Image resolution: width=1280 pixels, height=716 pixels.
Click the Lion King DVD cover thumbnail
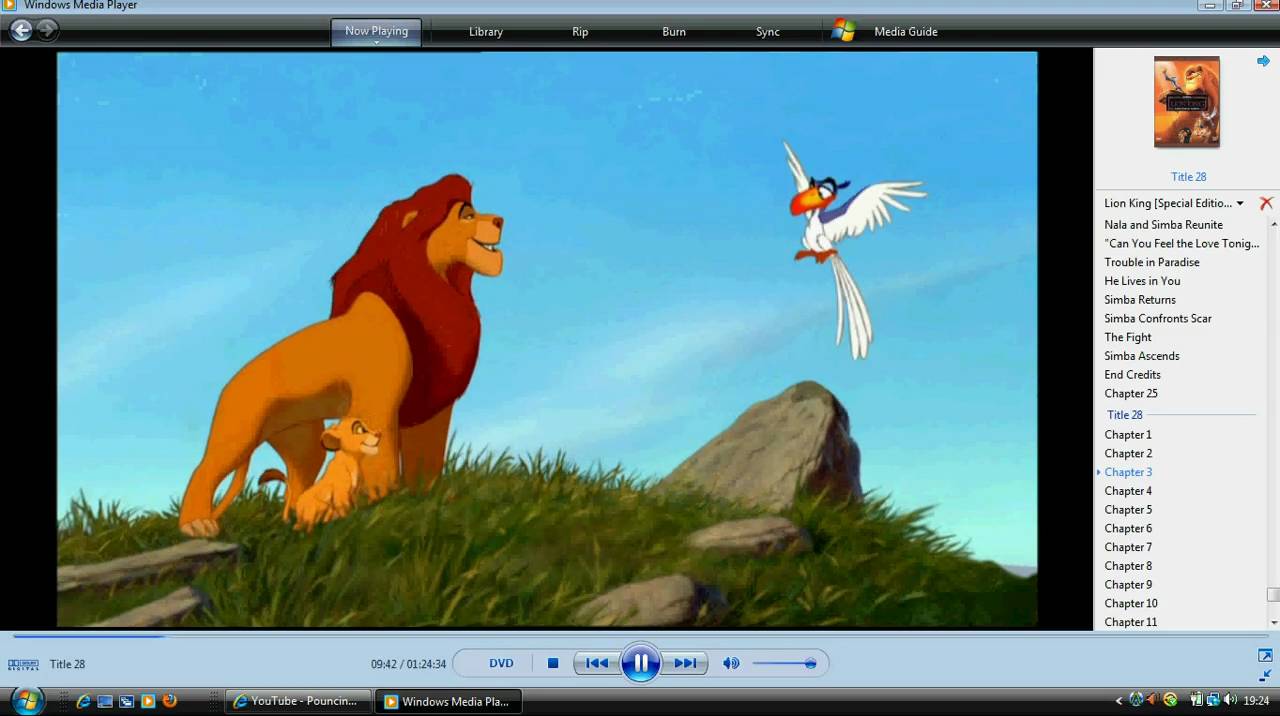[1187, 102]
